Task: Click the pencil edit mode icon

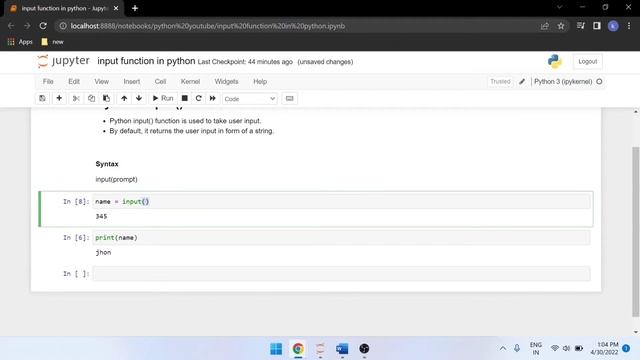Action: (522, 82)
